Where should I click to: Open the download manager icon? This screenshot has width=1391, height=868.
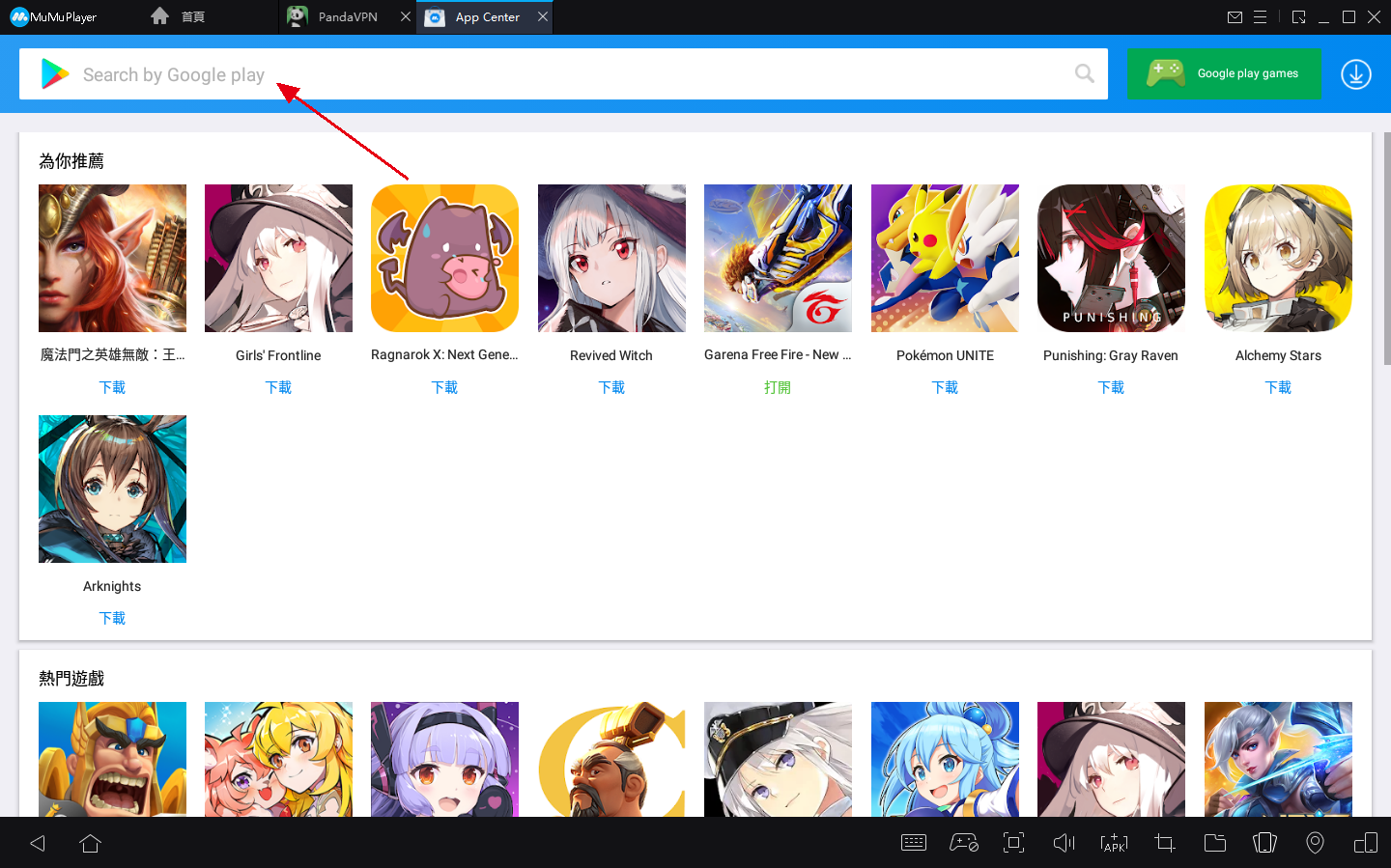point(1356,74)
